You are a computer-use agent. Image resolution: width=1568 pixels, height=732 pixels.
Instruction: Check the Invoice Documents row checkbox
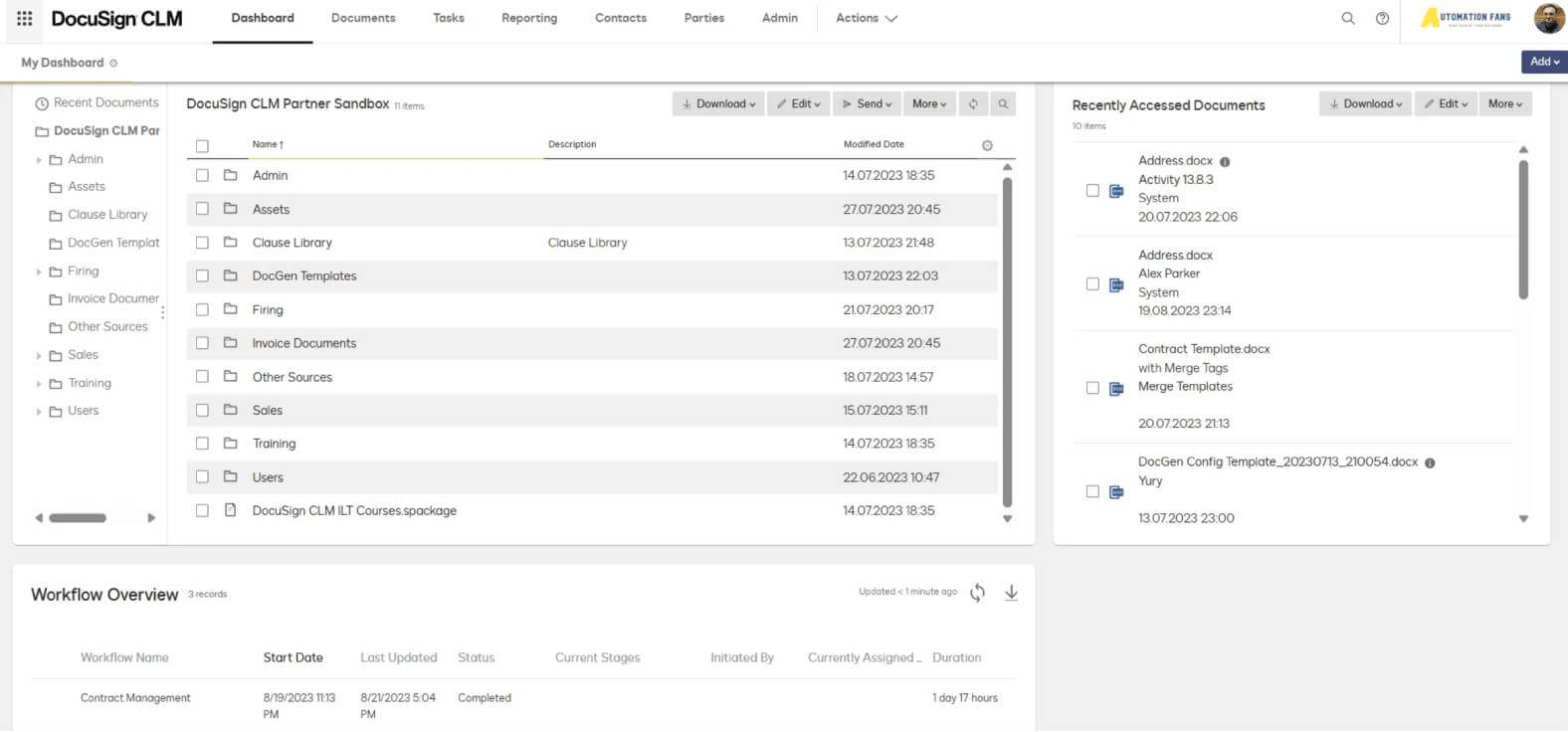[x=202, y=342]
